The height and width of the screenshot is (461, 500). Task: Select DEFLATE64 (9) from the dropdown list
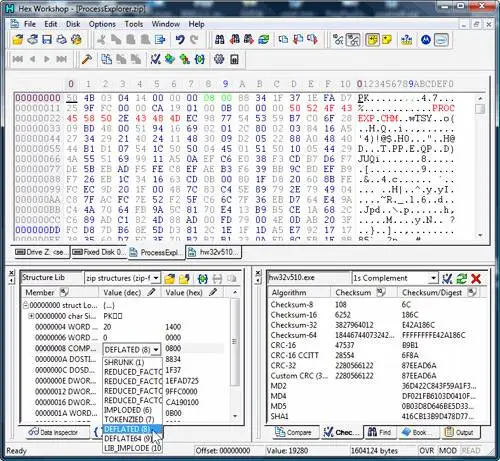pyautogui.click(x=132, y=439)
